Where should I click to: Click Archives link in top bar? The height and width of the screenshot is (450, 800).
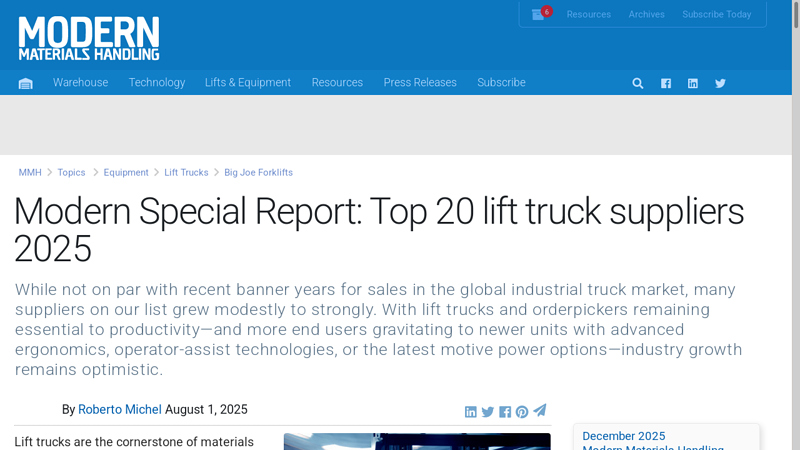(x=646, y=14)
